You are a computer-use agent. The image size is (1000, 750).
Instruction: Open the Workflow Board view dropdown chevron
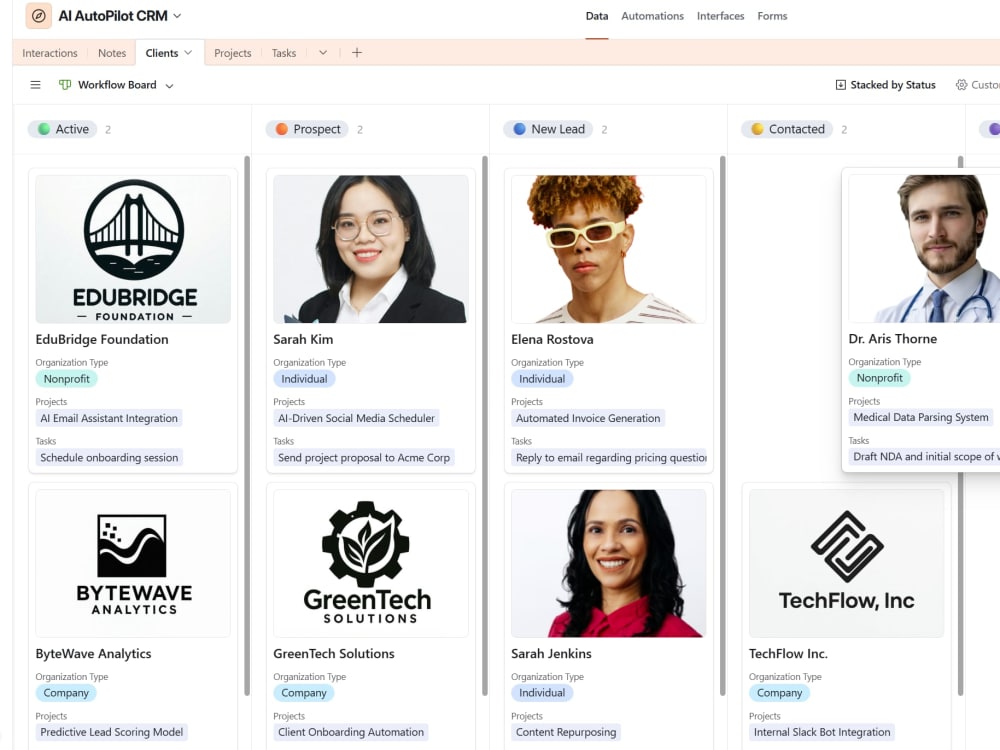169,85
